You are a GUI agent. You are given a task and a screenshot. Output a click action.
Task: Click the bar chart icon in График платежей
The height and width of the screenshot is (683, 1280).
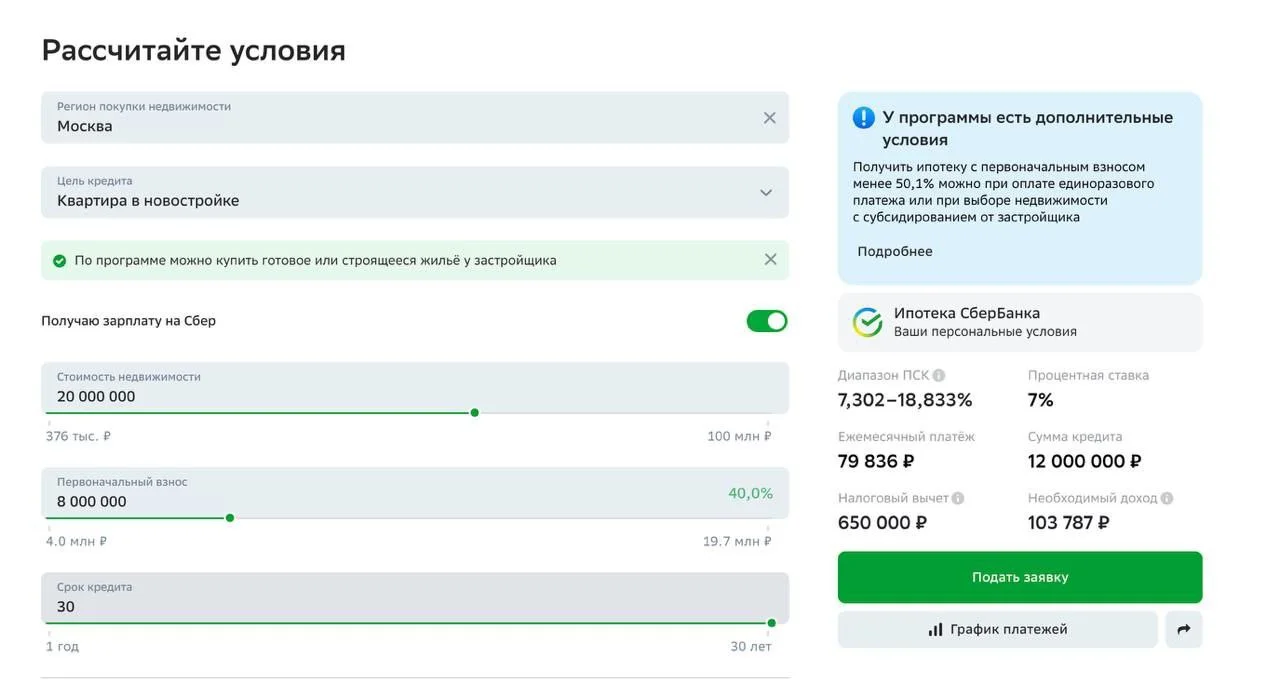coord(935,630)
